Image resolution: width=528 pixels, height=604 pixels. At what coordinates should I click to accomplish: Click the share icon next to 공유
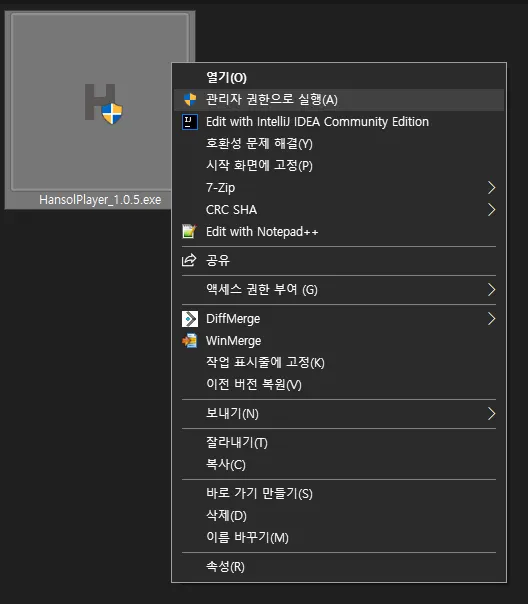[189, 260]
